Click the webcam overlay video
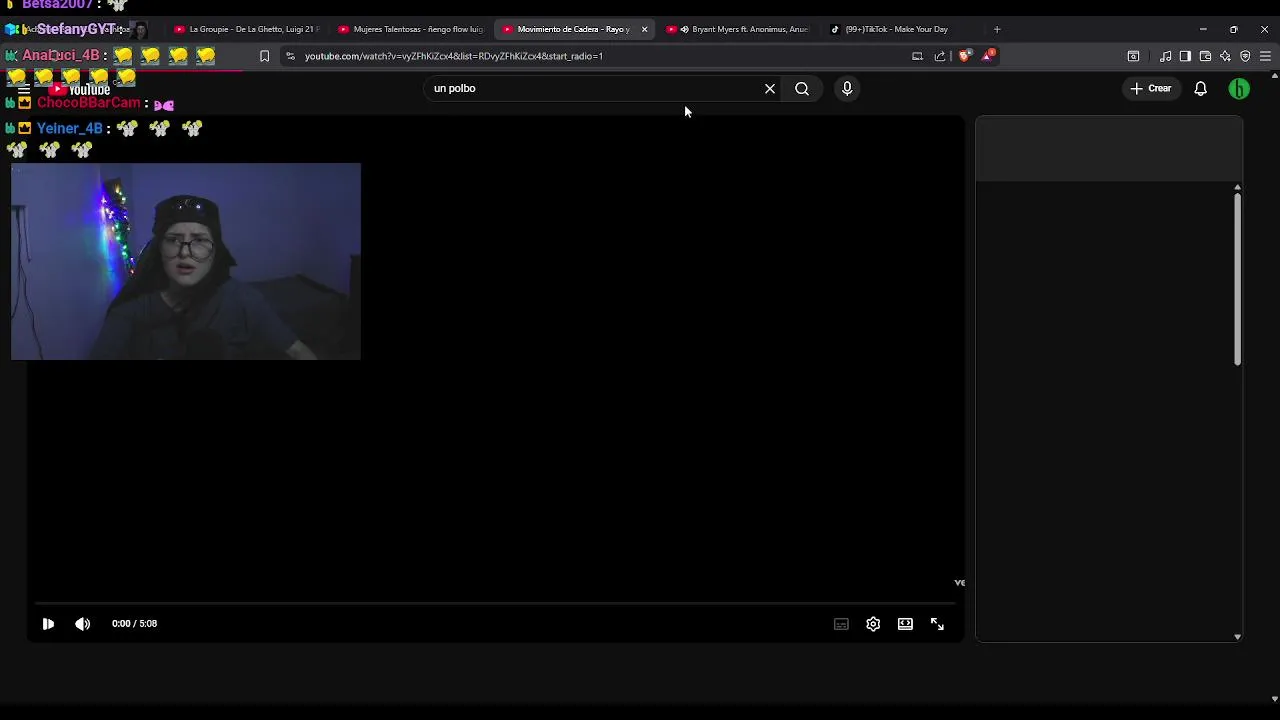Screen dimensions: 1280x720 [x=186, y=261]
